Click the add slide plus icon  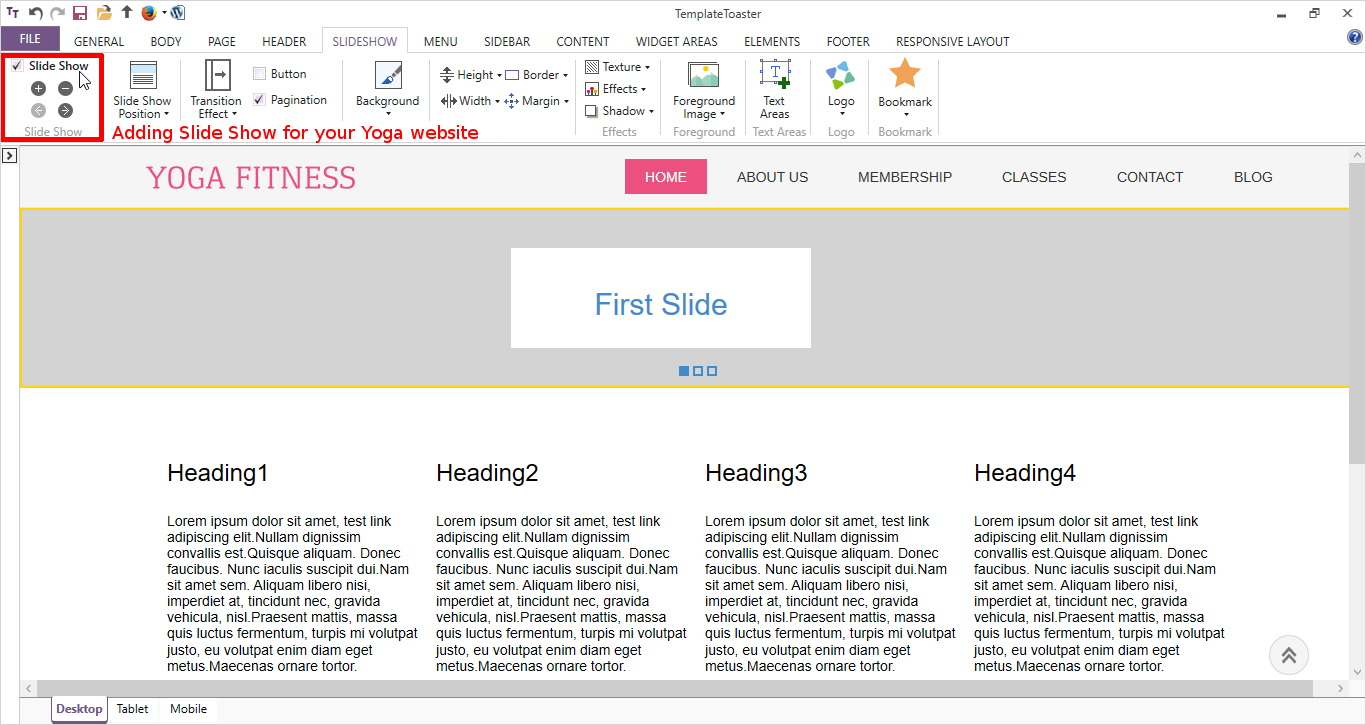[x=39, y=89]
